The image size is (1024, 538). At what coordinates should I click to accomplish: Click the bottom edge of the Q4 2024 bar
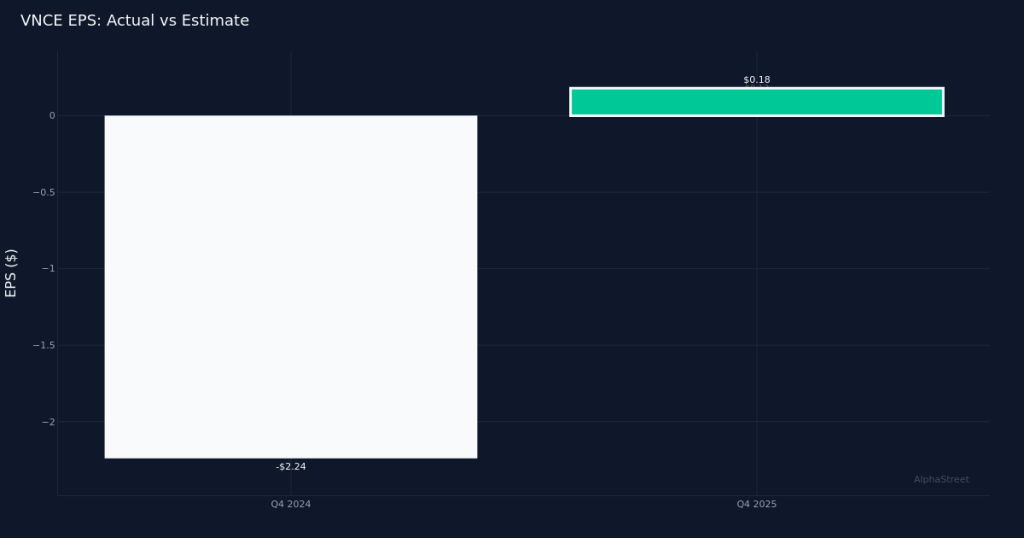(x=290, y=458)
